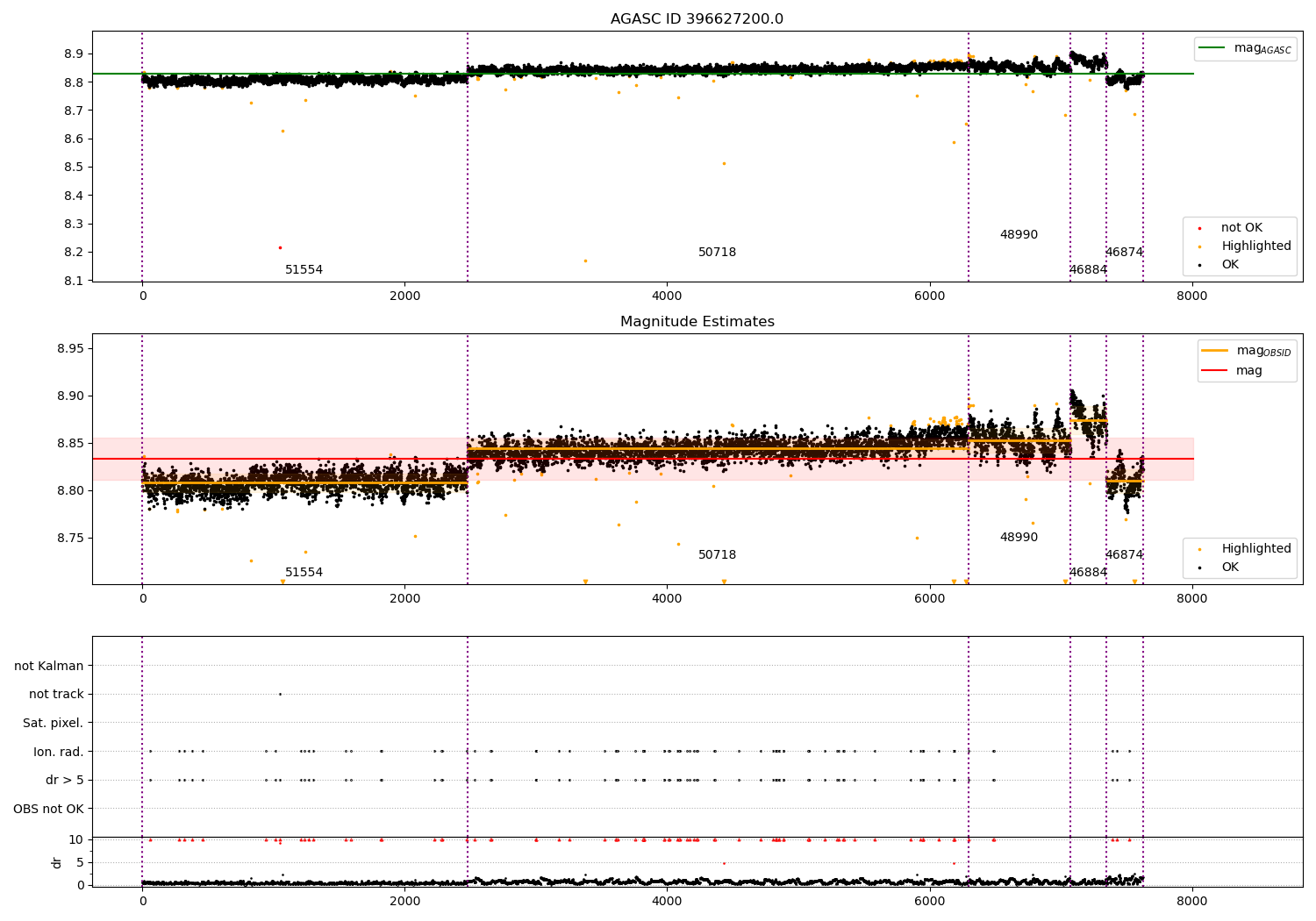The width and height of the screenshot is (1316, 921).
Task: Click the "not Kalman" row label
Action: coord(49,666)
